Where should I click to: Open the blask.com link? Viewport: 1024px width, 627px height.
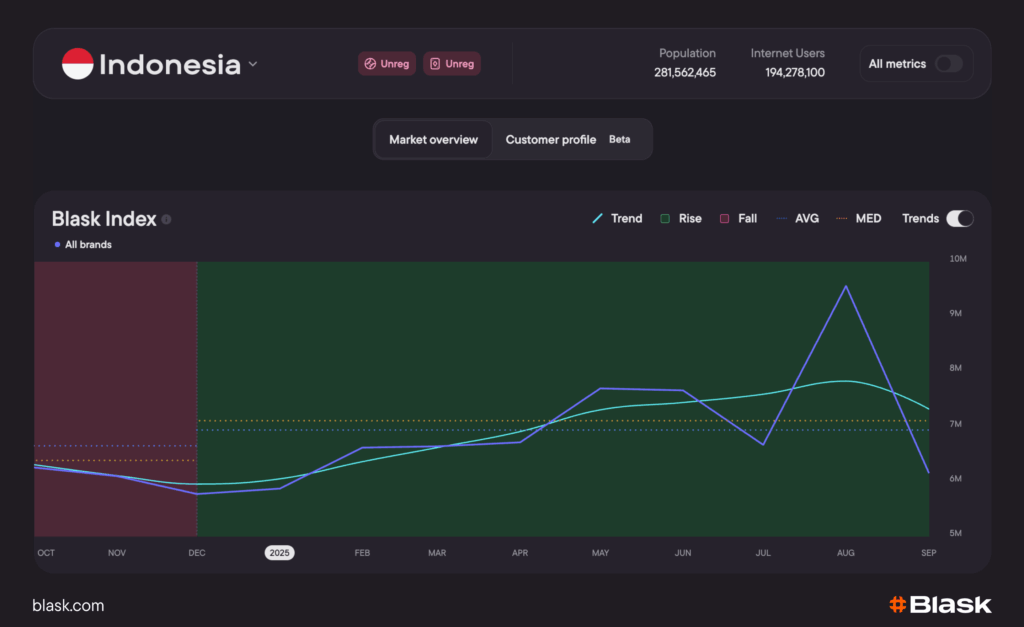tap(68, 605)
